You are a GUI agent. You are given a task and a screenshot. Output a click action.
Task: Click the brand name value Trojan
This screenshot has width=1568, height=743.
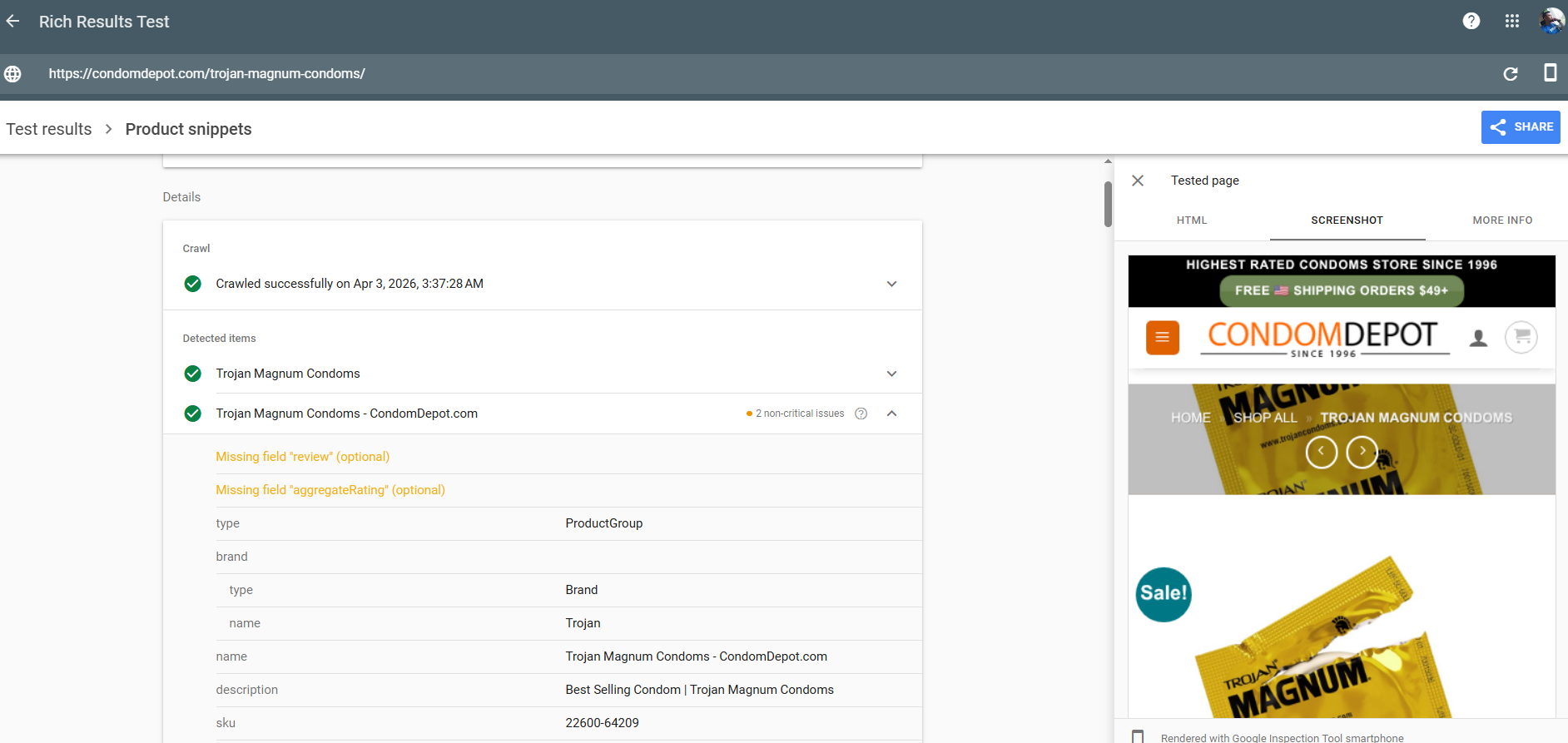pyautogui.click(x=583, y=623)
